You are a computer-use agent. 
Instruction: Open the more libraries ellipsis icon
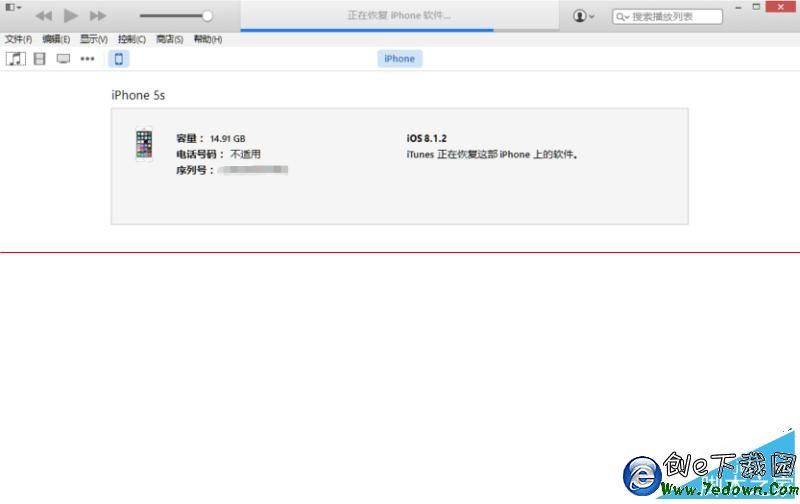(x=87, y=59)
